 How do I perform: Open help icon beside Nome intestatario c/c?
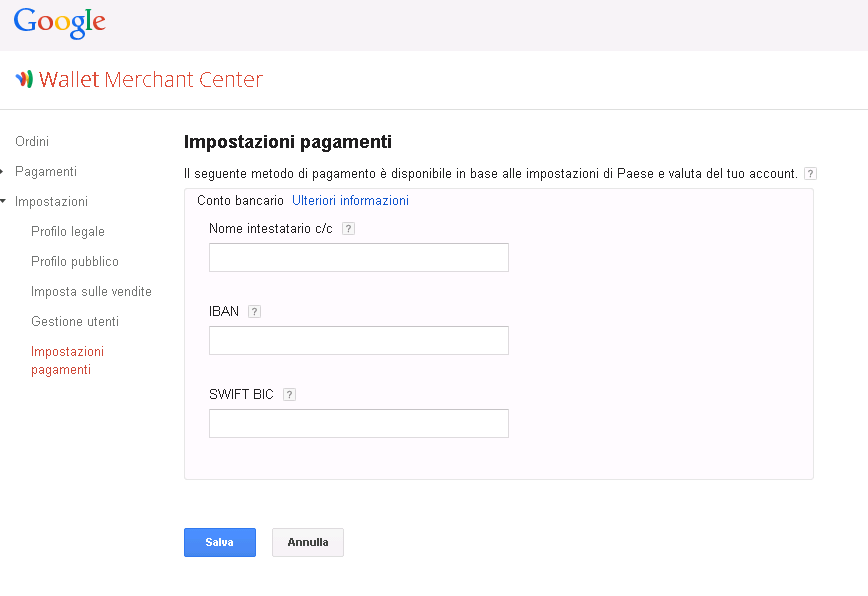pos(348,229)
